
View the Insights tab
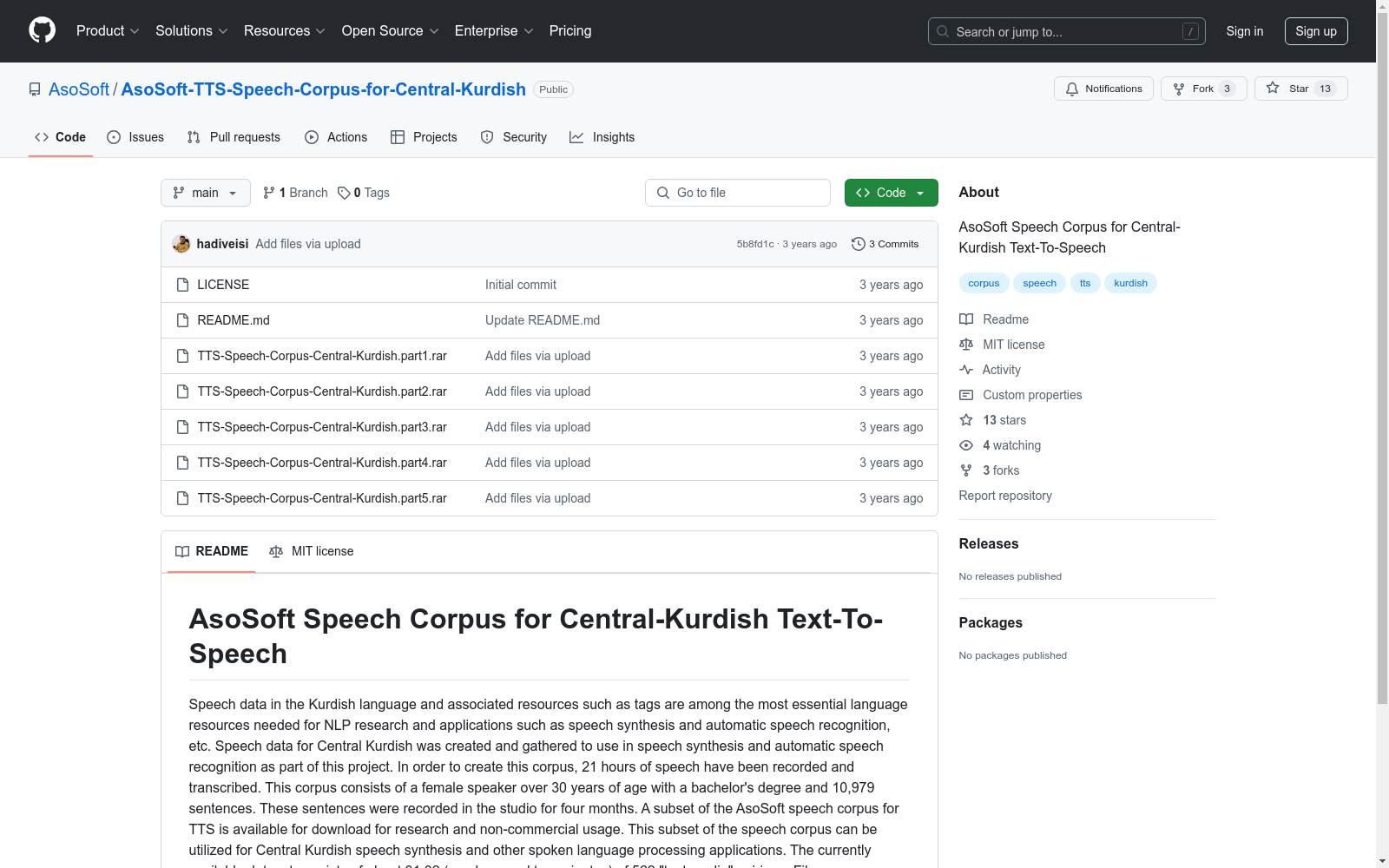(602, 137)
